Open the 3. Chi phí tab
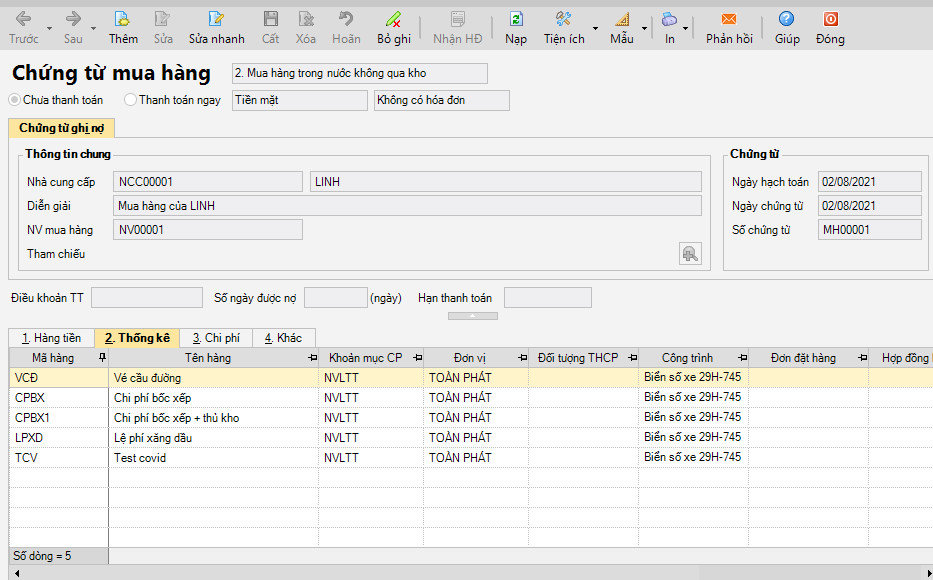The width and height of the screenshot is (933, 580). (x=216, y=338)
